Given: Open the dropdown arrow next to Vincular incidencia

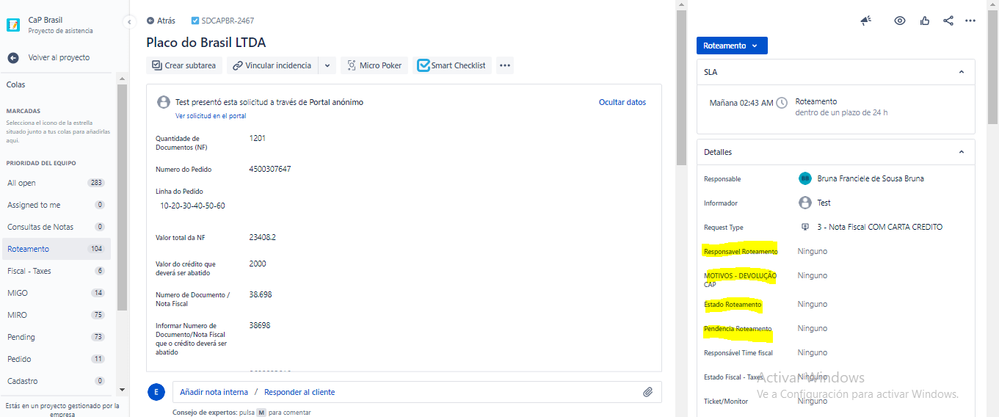Looking at the screenshot, I should tap(327, 65).
